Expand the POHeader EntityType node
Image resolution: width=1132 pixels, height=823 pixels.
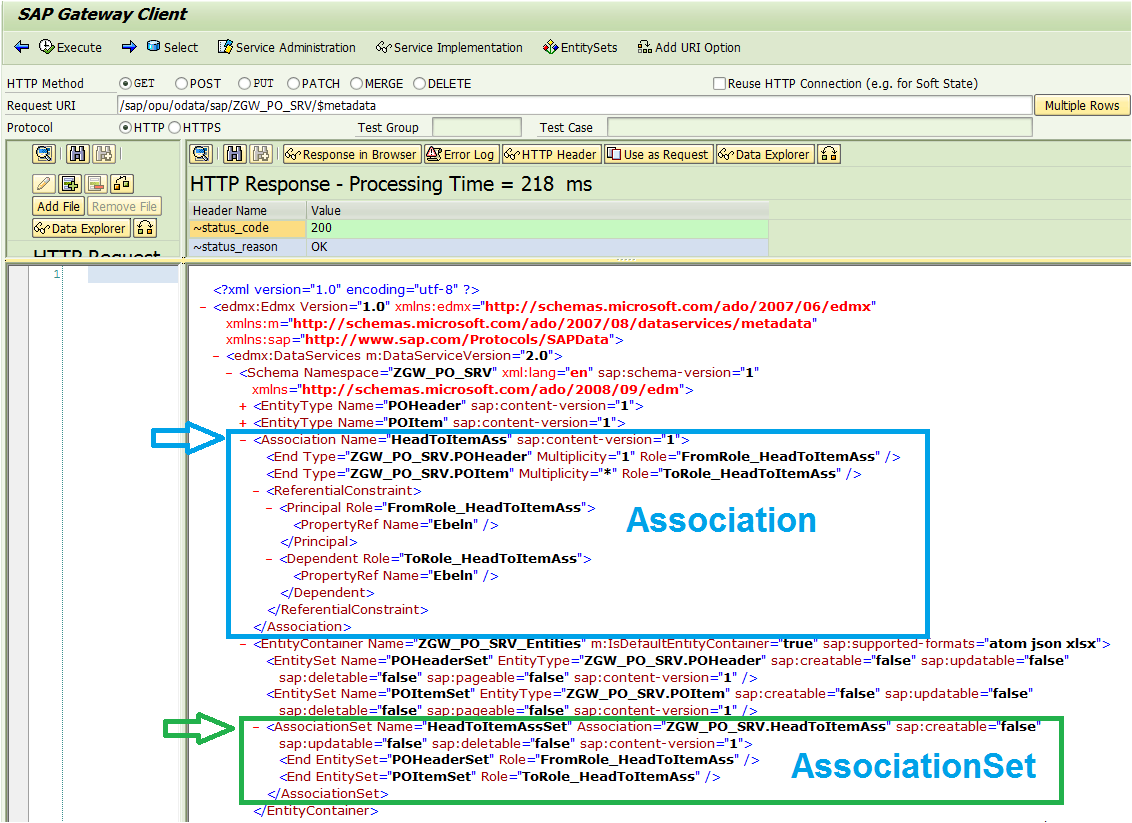[x=243, y=406]
